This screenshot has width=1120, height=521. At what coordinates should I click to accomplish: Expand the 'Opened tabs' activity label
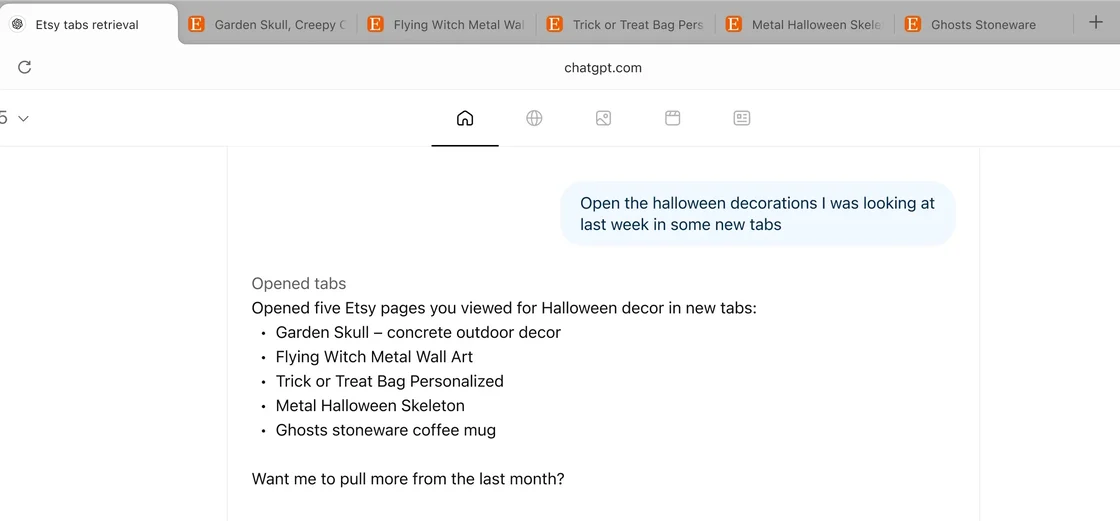tap(299, 283)
